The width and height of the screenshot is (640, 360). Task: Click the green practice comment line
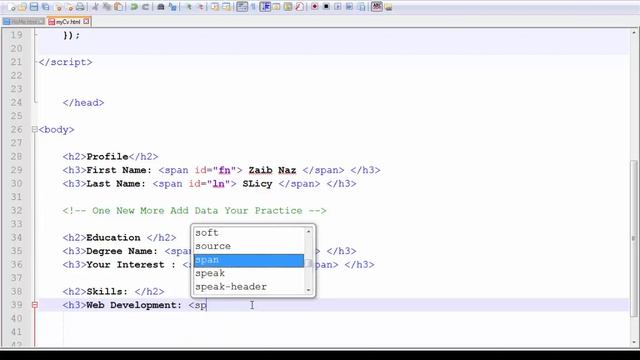(x=194, y=211)
